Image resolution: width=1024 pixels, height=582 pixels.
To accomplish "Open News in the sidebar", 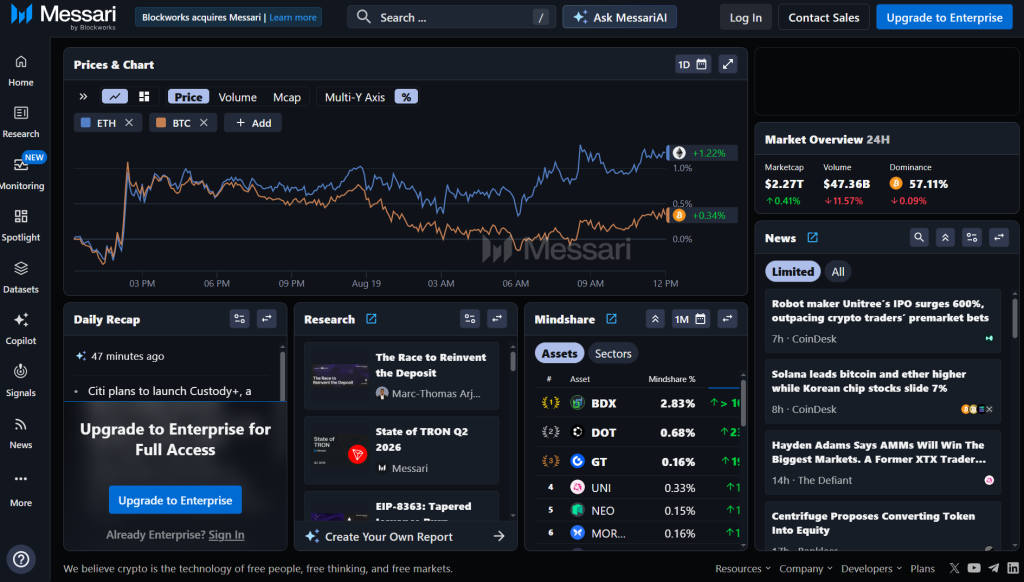I will pyautogui.click(x=21, y=432).
